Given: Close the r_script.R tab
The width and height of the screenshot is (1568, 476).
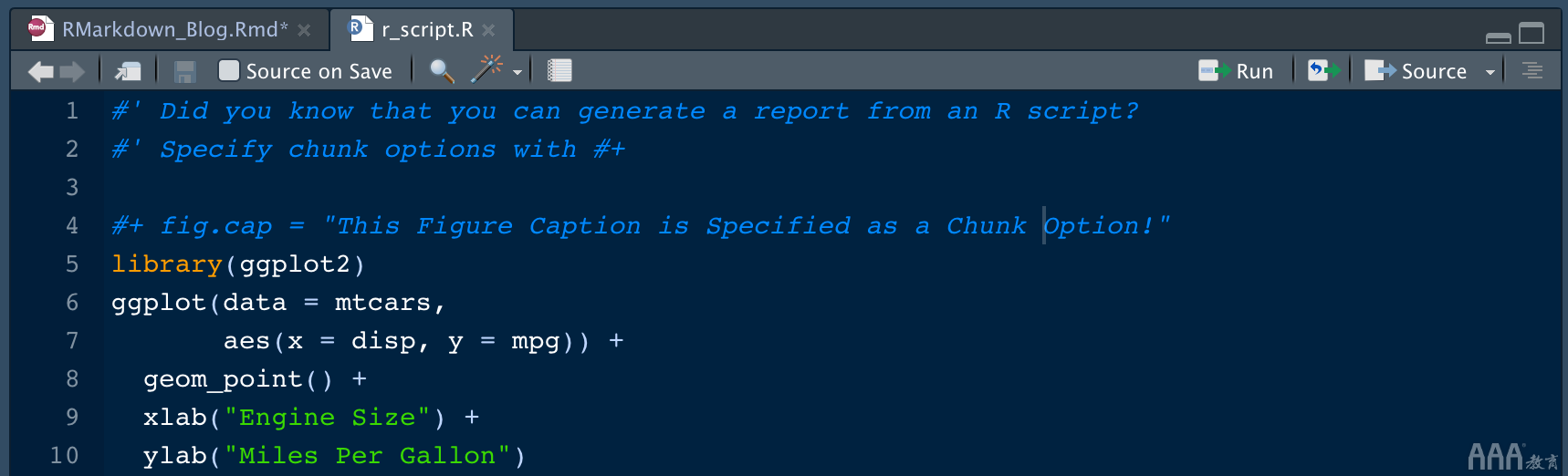Looking at the screenshot, I should click(488, 30).
